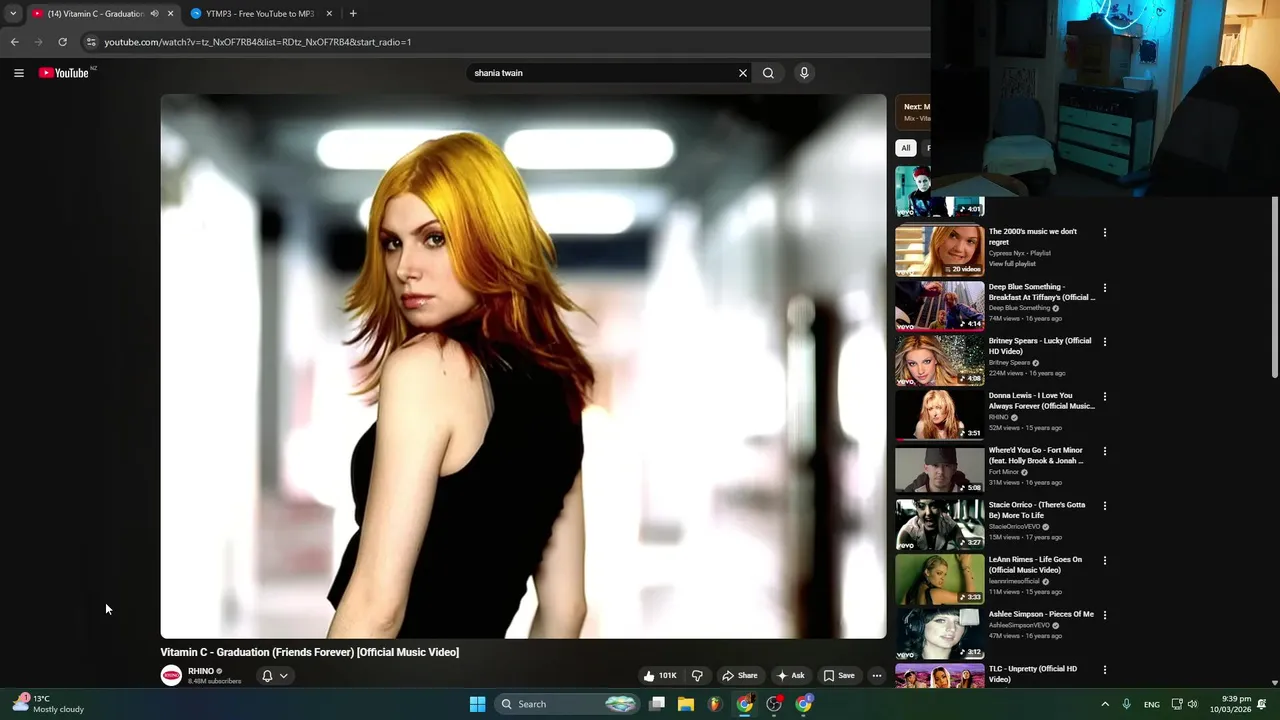Open the 20 videos playlist thumbnail
Image resolution: width=1280 pixels, height=720 pixels.
(x=940, y=251)
